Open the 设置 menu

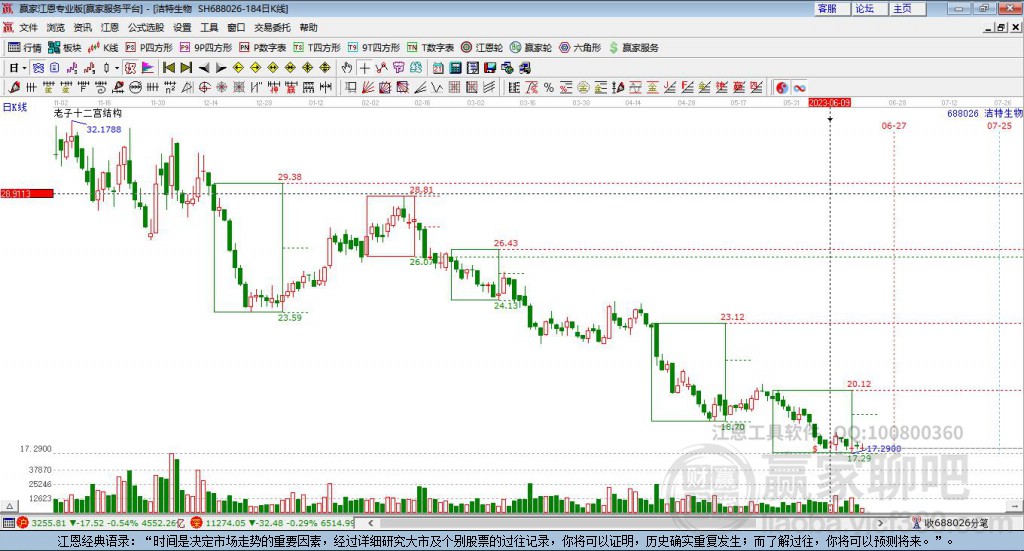tap(182, 27)
